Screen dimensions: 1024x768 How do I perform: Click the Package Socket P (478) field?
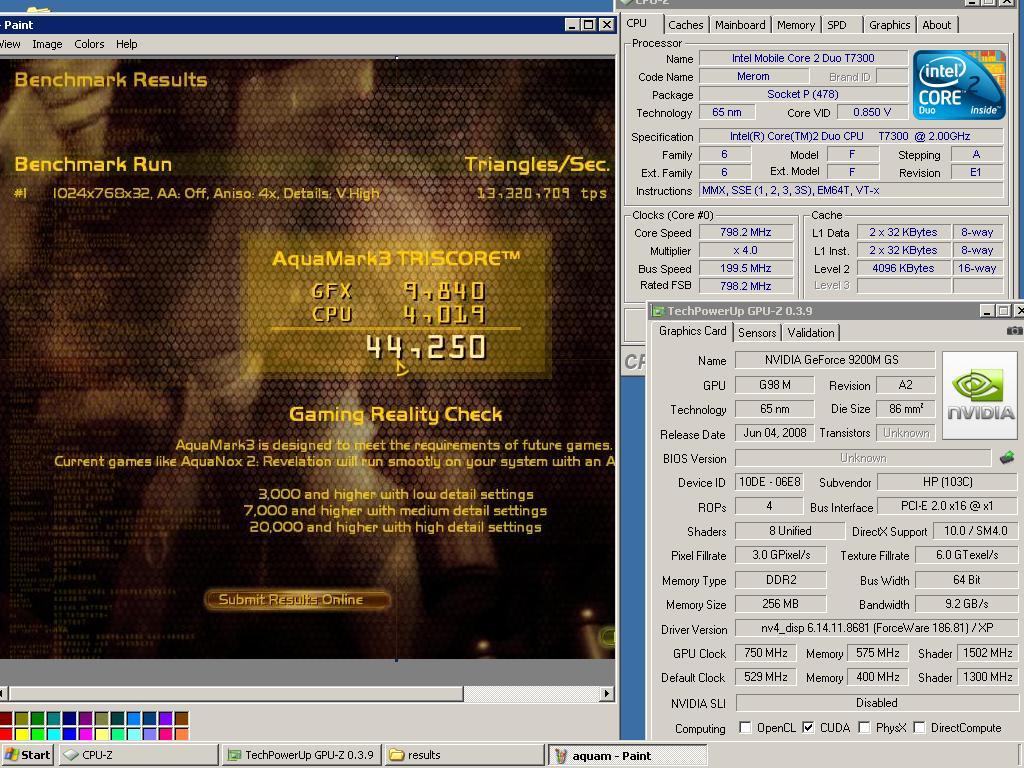803,94
